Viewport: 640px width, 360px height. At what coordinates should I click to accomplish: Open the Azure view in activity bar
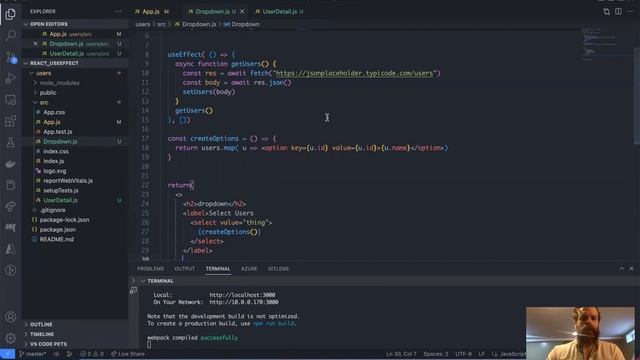[11, 249]
